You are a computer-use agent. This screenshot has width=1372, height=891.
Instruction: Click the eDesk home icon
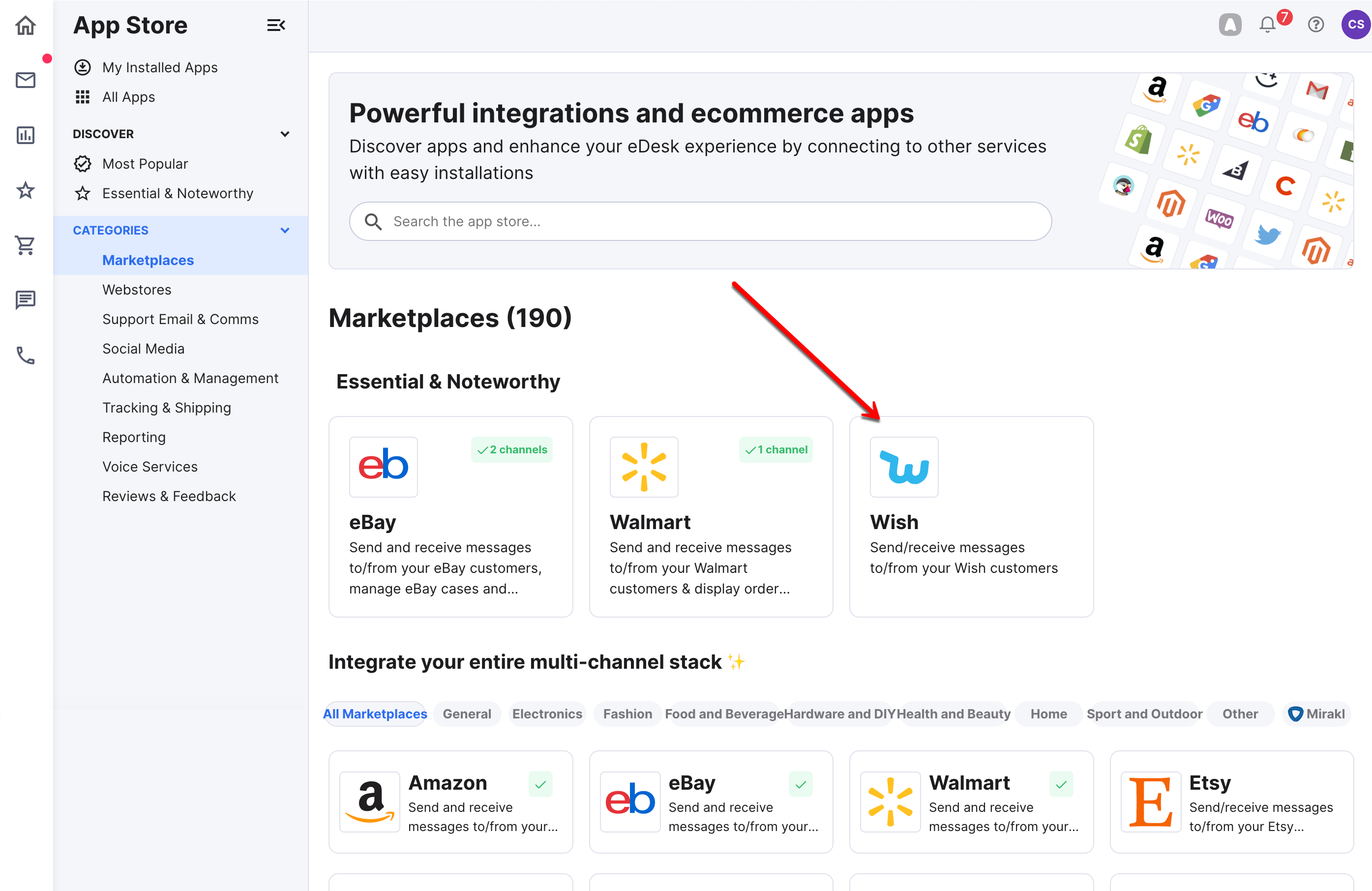[26, 26]
